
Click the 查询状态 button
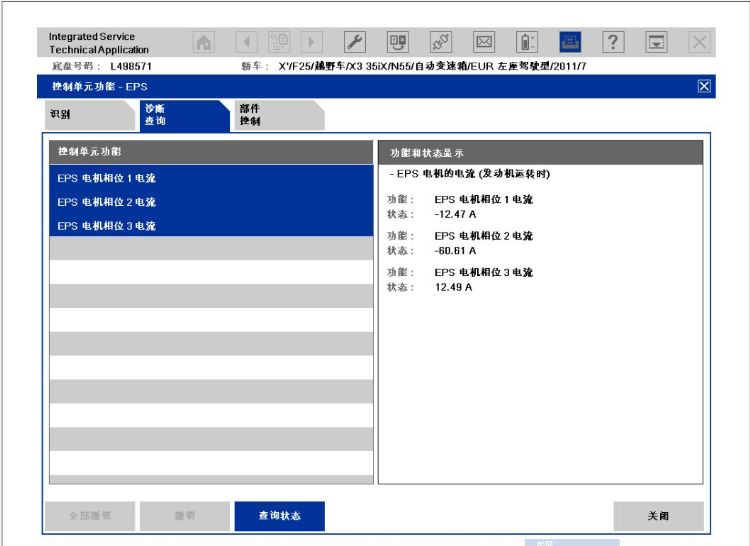pyautogui.click(x=280, y=516)
